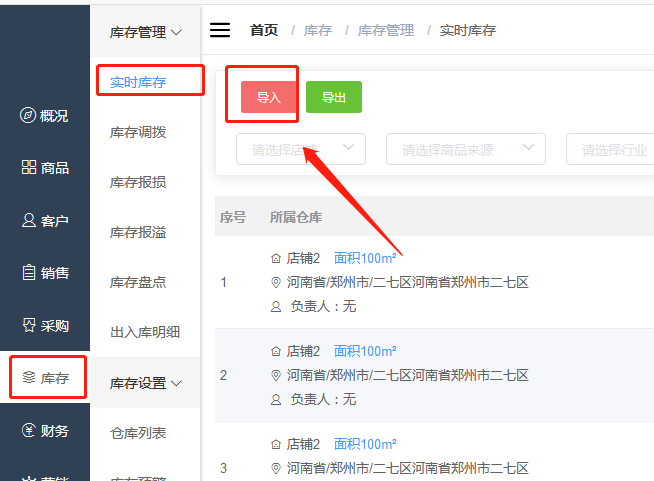Click 面积100m² link in row 1
This screenshot has width=654, height=481.
tap(365, 258)
